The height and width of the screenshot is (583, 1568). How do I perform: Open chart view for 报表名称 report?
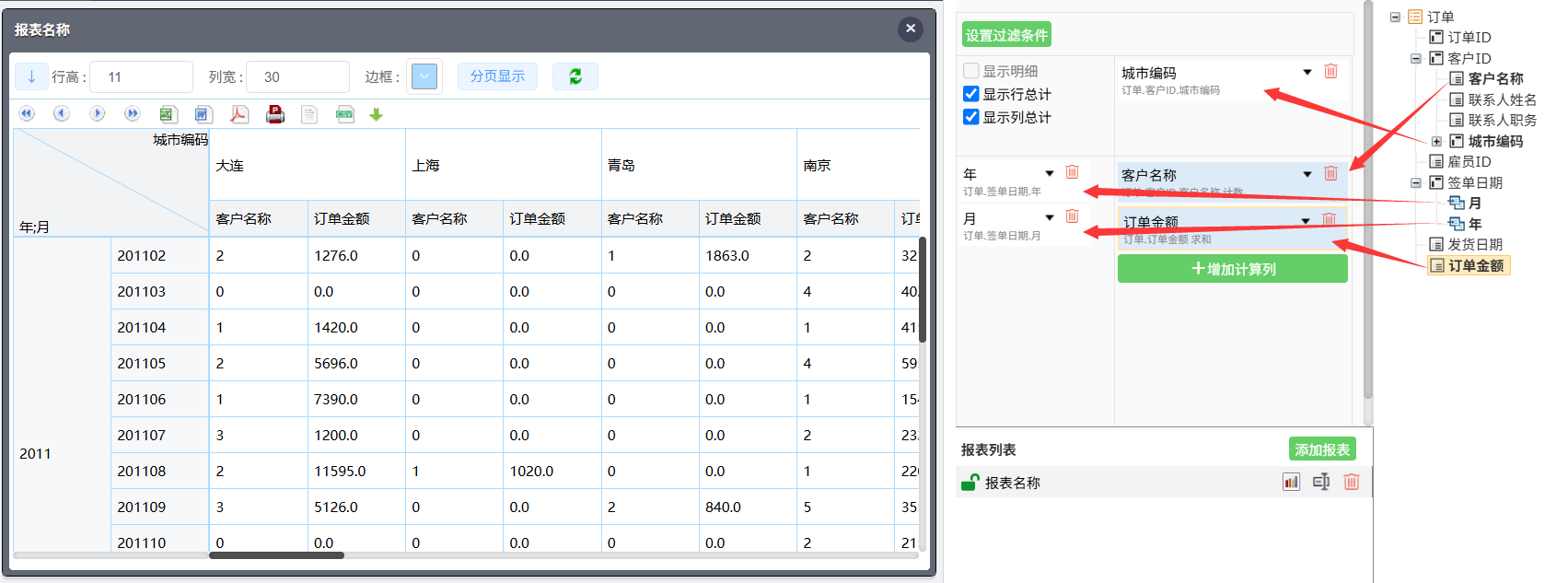pos(1291,482)
